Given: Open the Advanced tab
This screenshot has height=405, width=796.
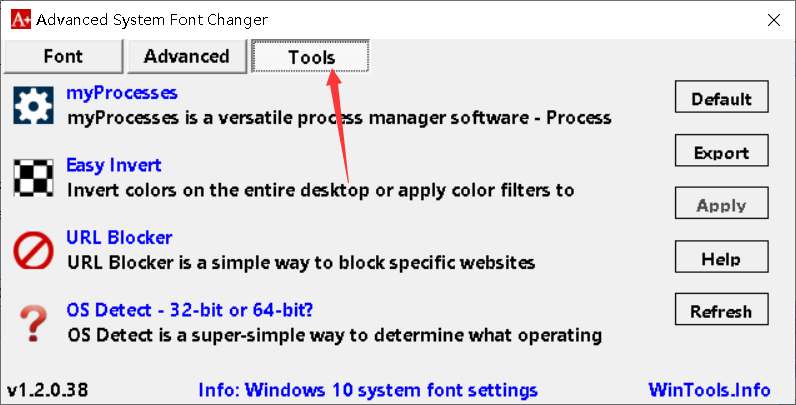Looking at the screenshot, I should (186, 57).
